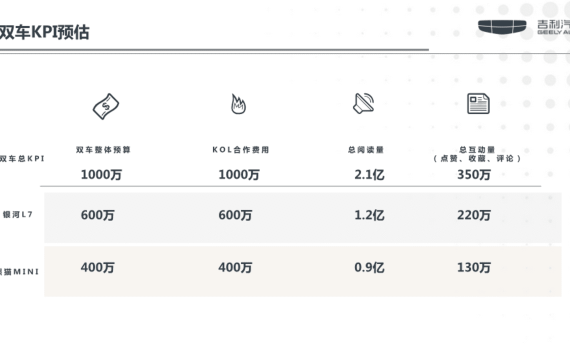Image resolution: width=570 pixels, height=360 pixels.
Task: Click the 350万 total interactions value
Action: 474,175
